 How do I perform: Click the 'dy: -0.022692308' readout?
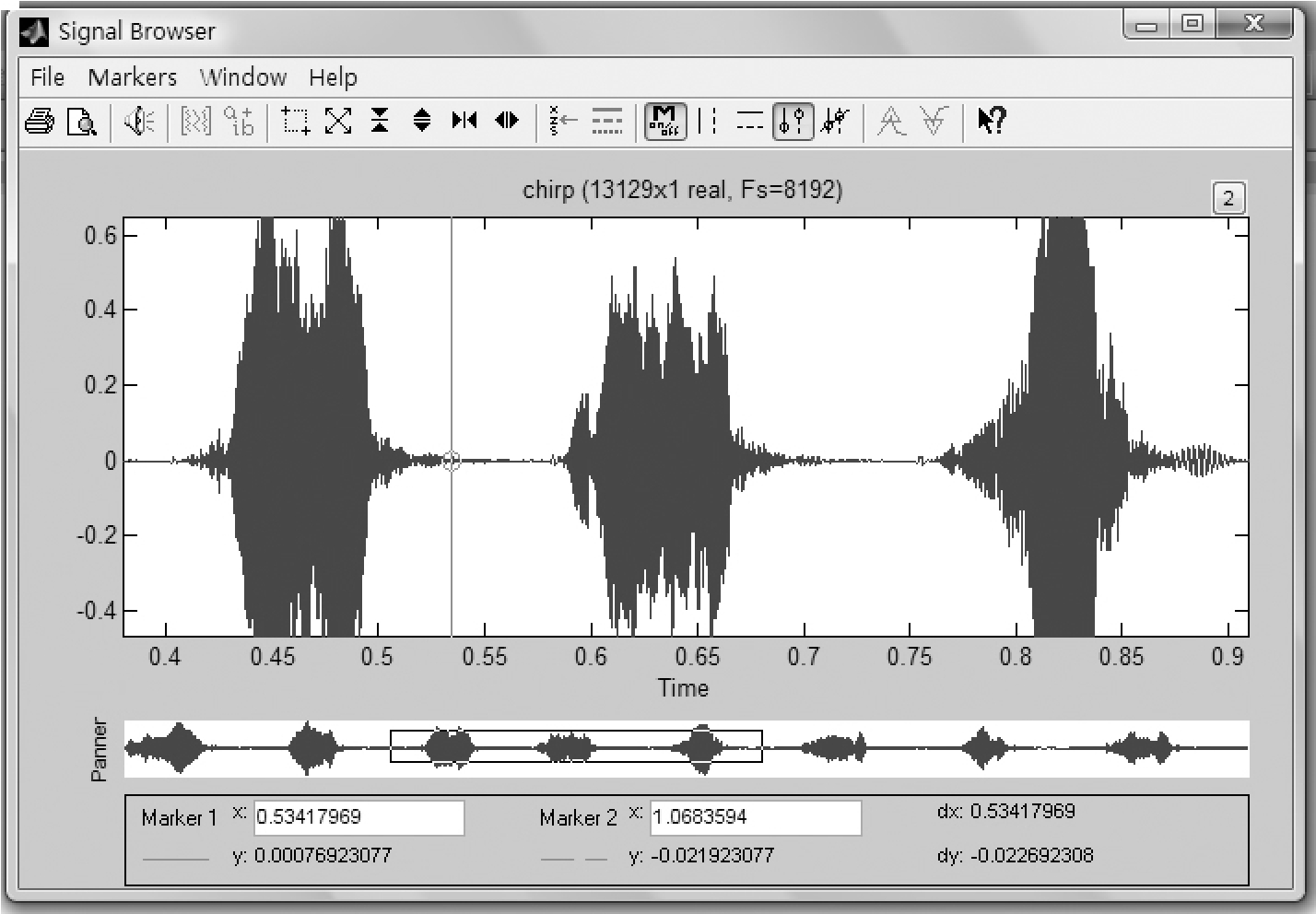click(1015, 855)
